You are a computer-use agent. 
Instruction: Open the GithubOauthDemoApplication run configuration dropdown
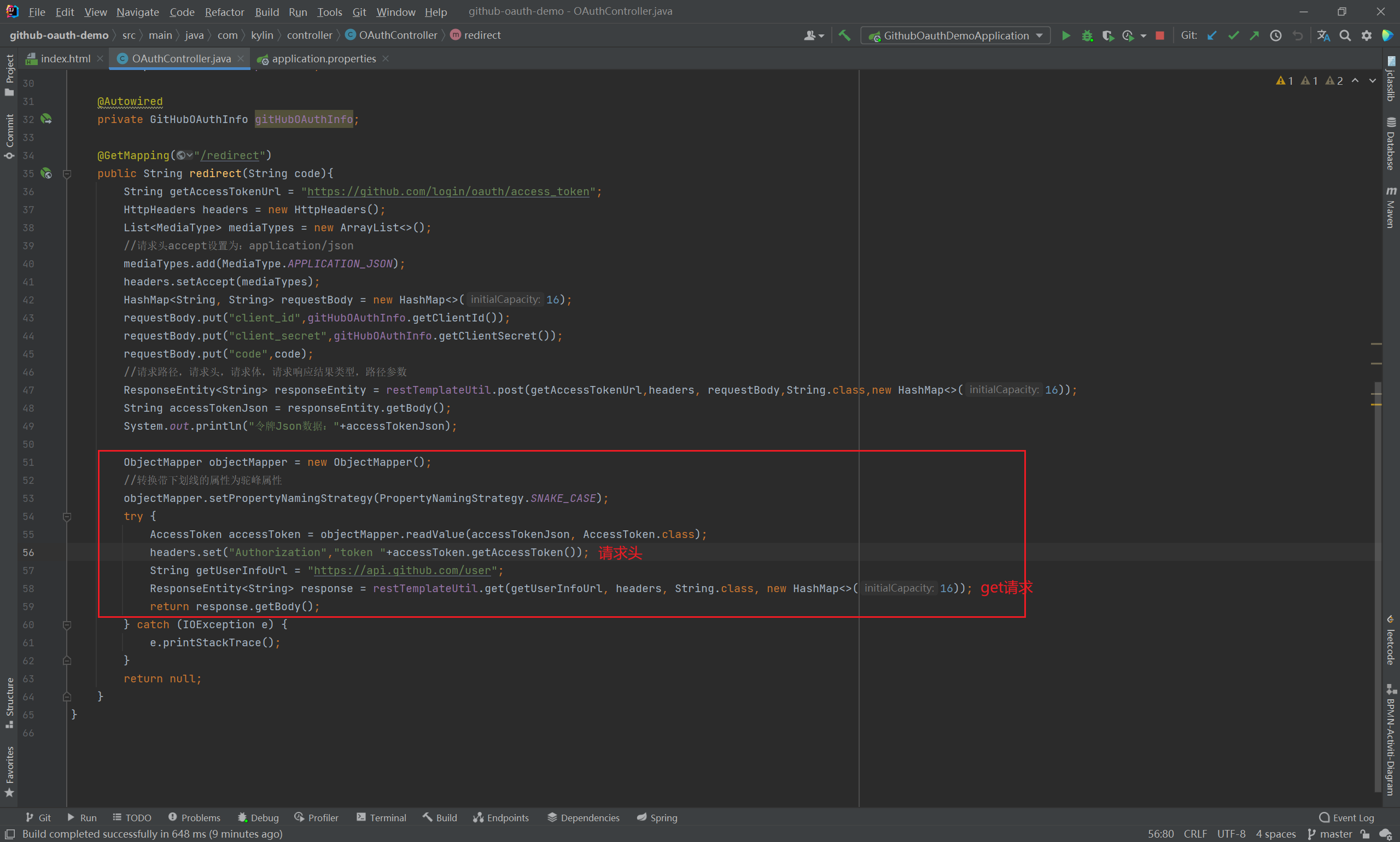tap(955, 36)
